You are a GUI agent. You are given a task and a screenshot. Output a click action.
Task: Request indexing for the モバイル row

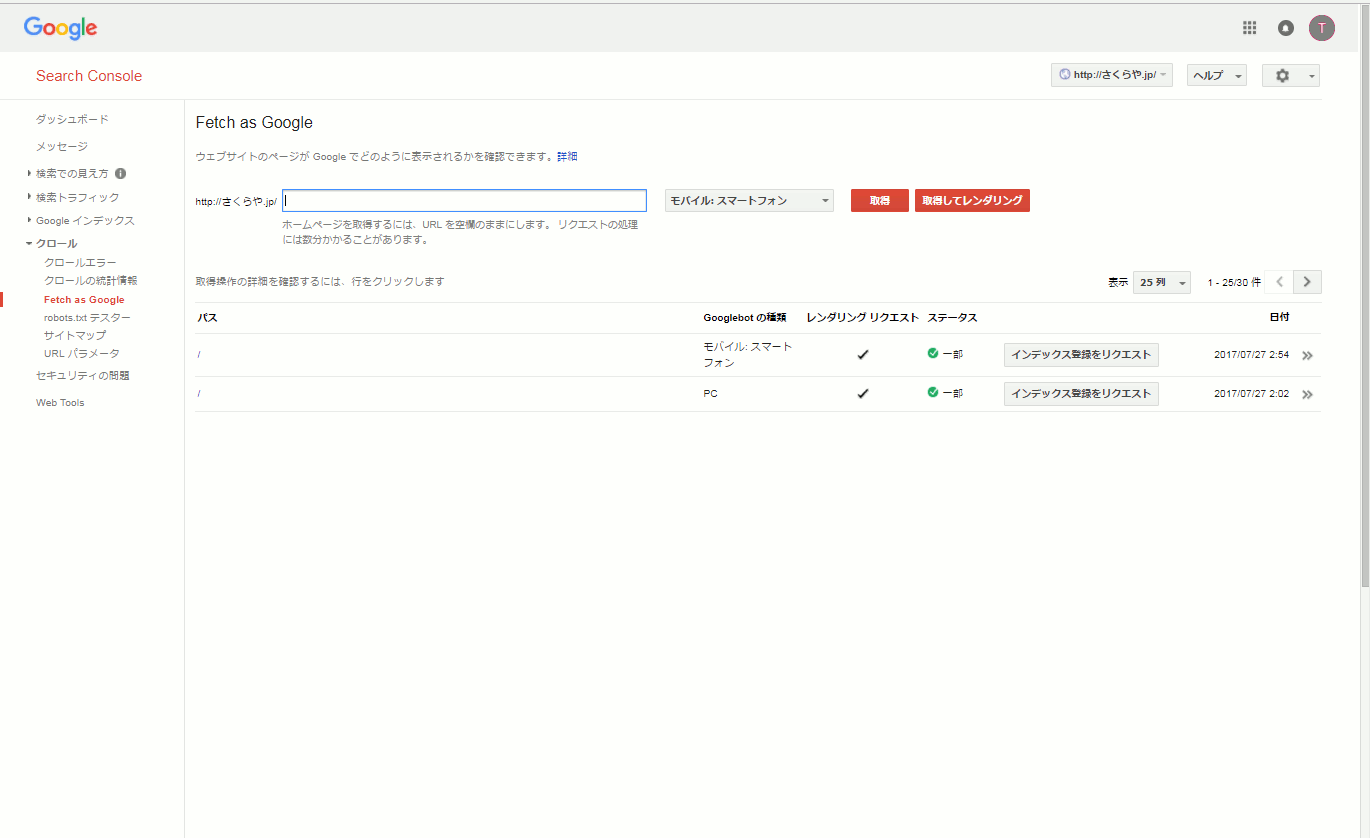1081,355
